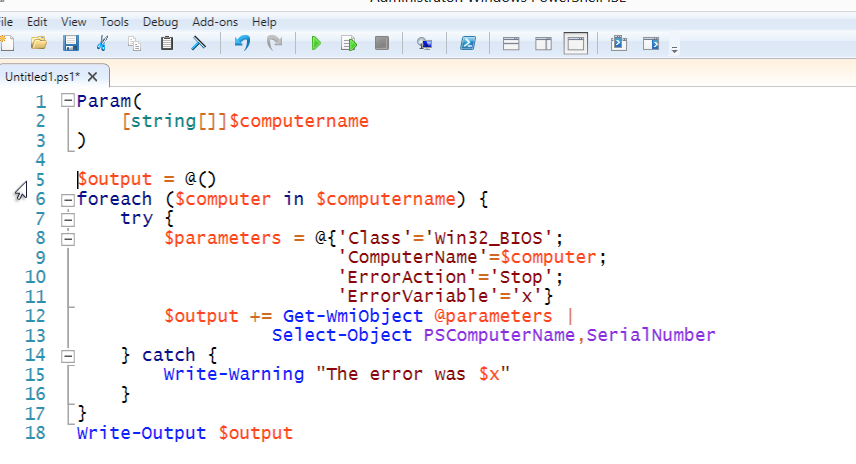The height and width of the screenshot is (464, 856).
Task: Click the Save script floppy icon
Action: point(71,43)
